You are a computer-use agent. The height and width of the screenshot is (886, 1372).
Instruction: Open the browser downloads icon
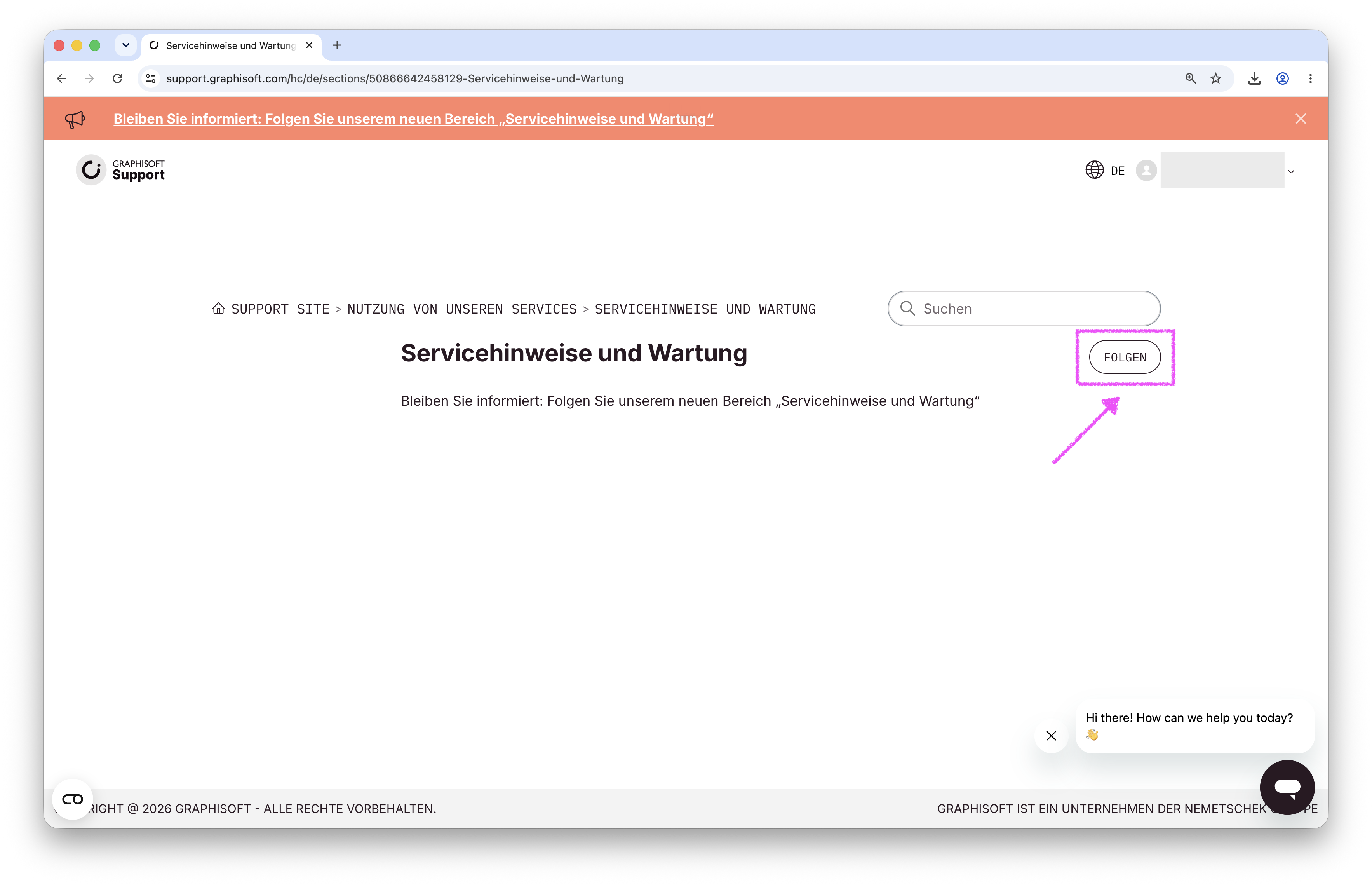pyautogui.click(x=1254, y=78)
